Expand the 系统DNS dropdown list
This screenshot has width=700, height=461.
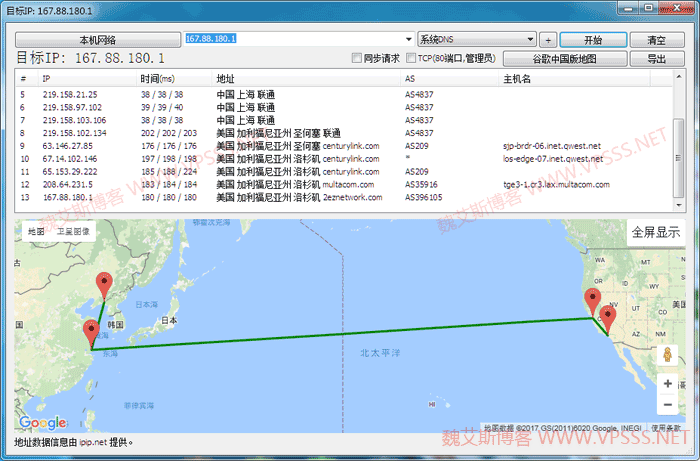(529, 39)
